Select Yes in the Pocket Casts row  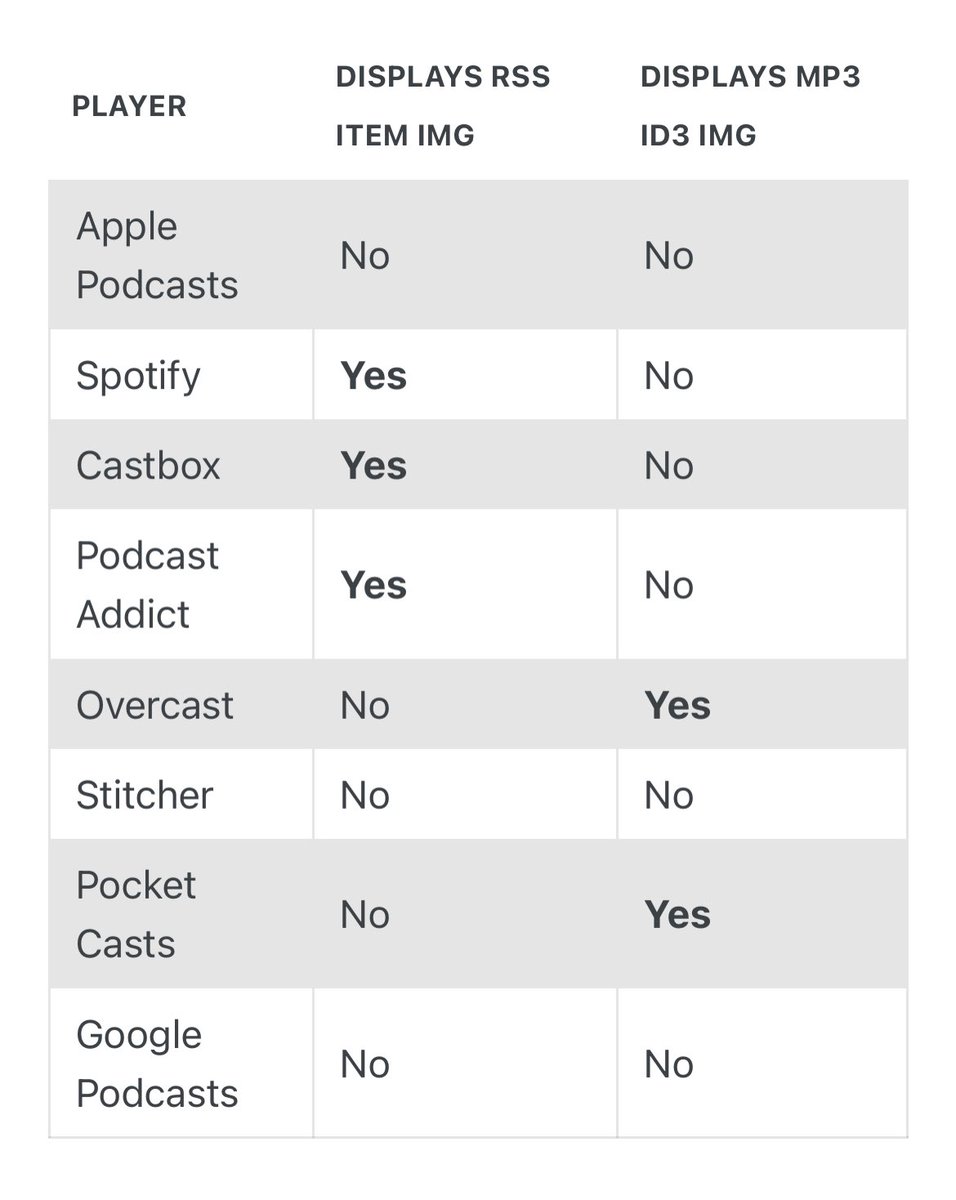[x=678, y=915]
